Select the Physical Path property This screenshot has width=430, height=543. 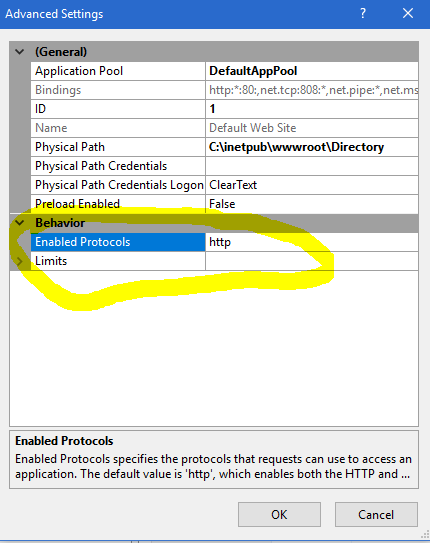(118, 147)
